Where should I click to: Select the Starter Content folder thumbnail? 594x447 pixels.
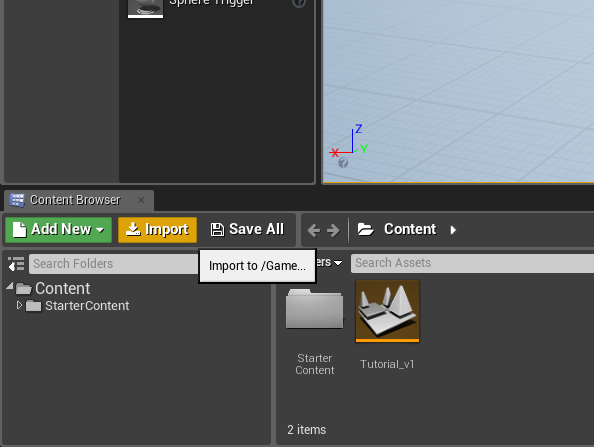[314, 309]
